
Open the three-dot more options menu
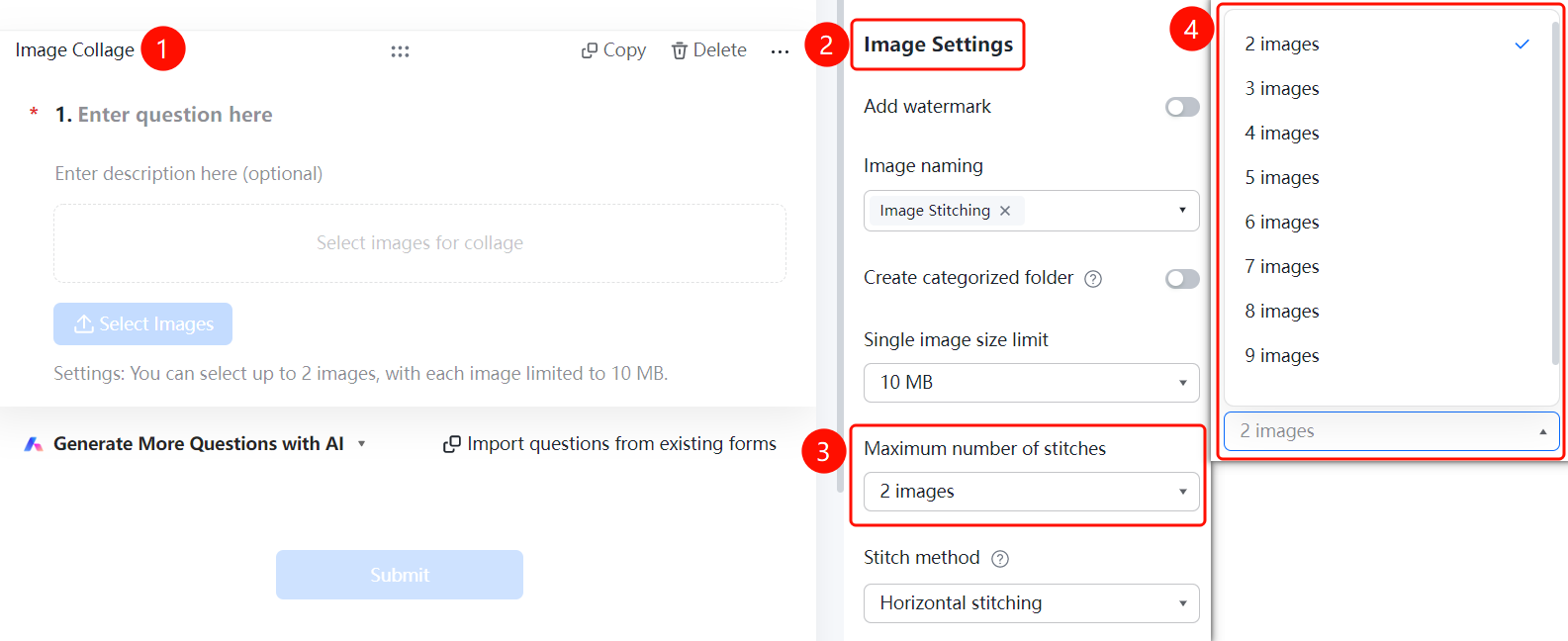[780, 51]
